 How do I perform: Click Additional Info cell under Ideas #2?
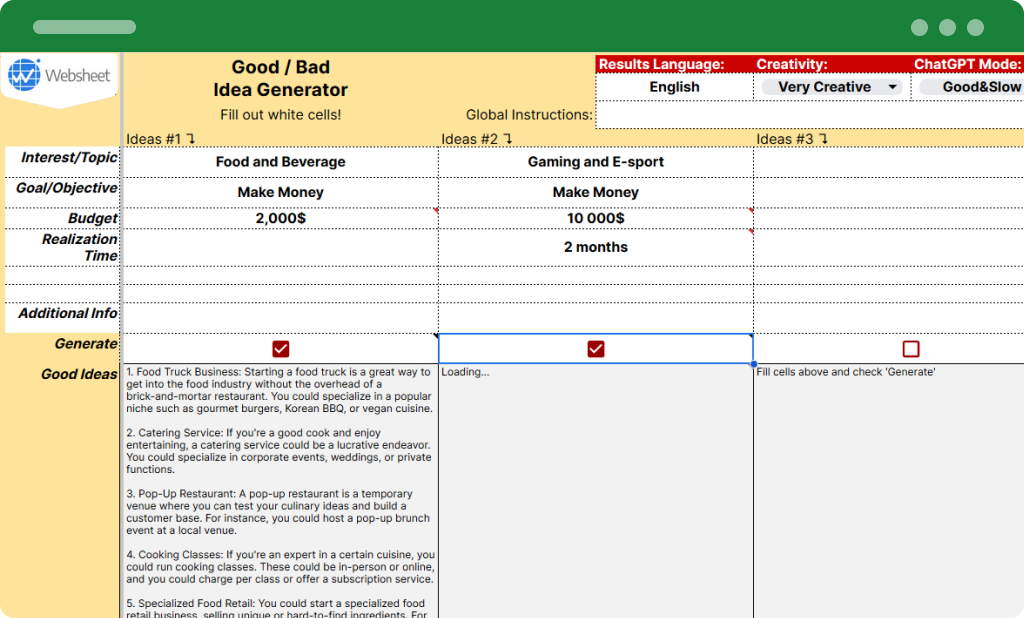596,317
